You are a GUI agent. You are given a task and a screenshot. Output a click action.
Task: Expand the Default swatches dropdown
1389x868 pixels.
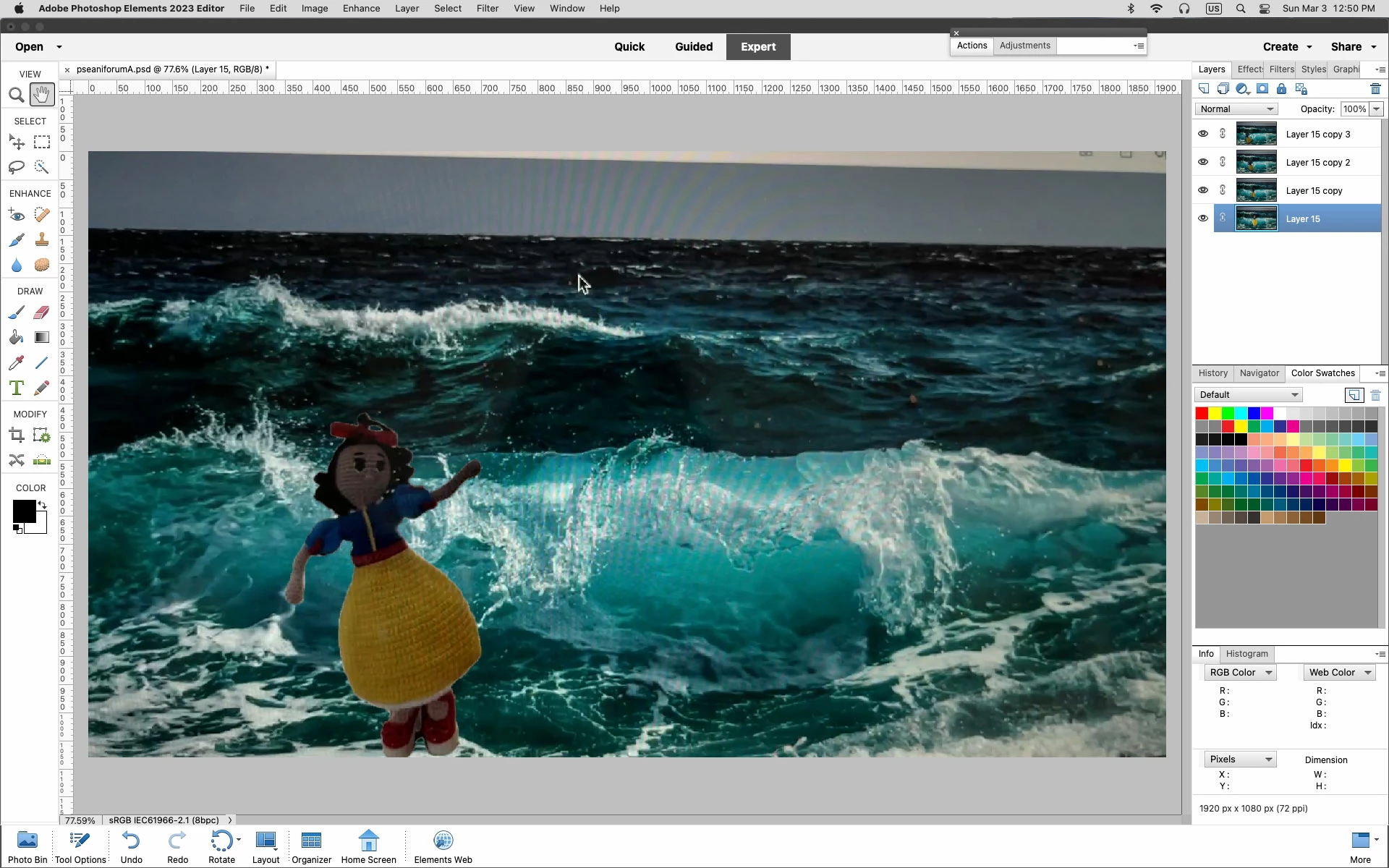(x=1248, y=395)
